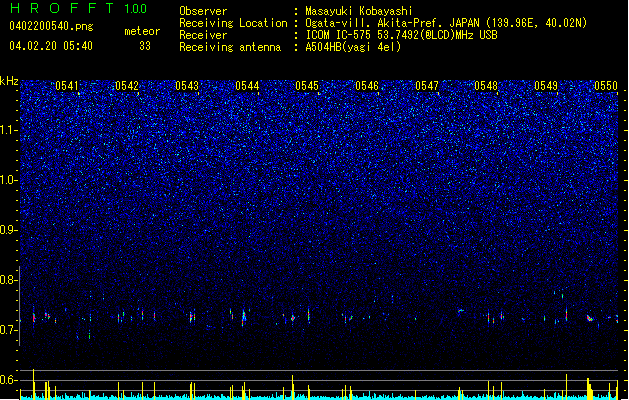Click the 0546 time label

367,86
